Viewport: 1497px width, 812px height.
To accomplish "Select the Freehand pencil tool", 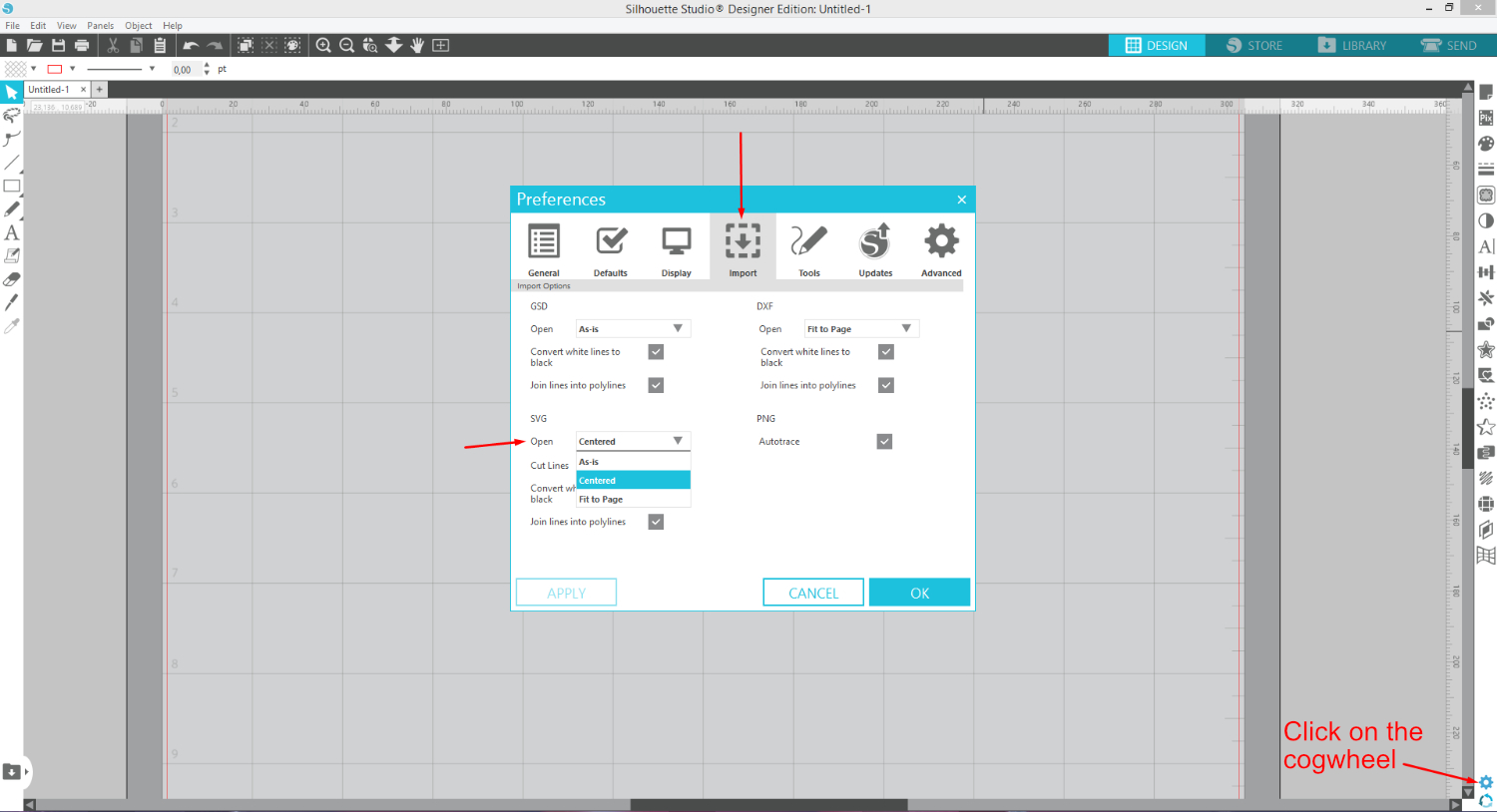I will (x=12, y=209).
